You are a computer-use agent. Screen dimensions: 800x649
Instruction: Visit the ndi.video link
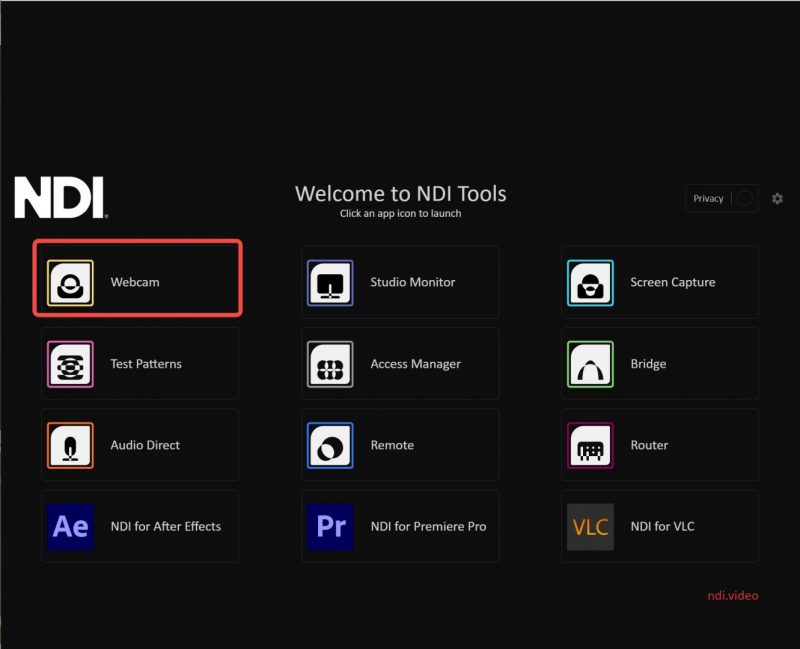pyautogui.click(x=733, y=595)
